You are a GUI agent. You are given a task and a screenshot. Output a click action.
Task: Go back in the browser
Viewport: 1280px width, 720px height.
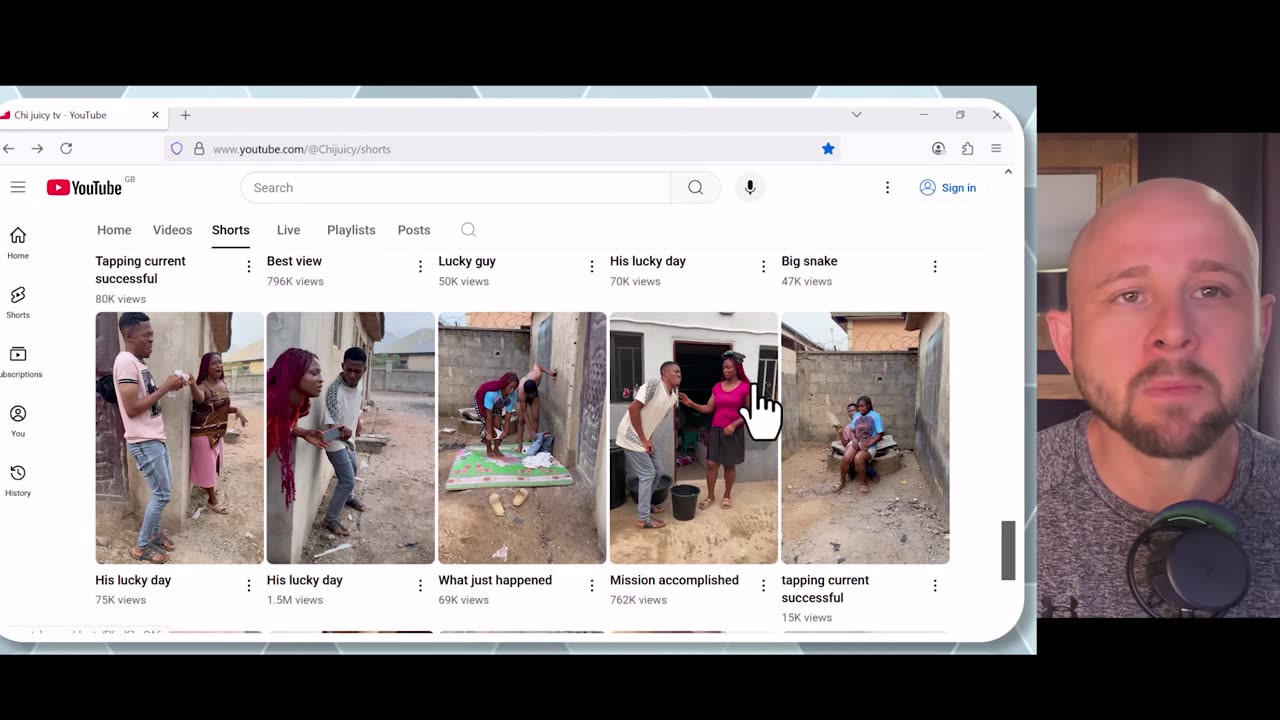pos(9,148)
